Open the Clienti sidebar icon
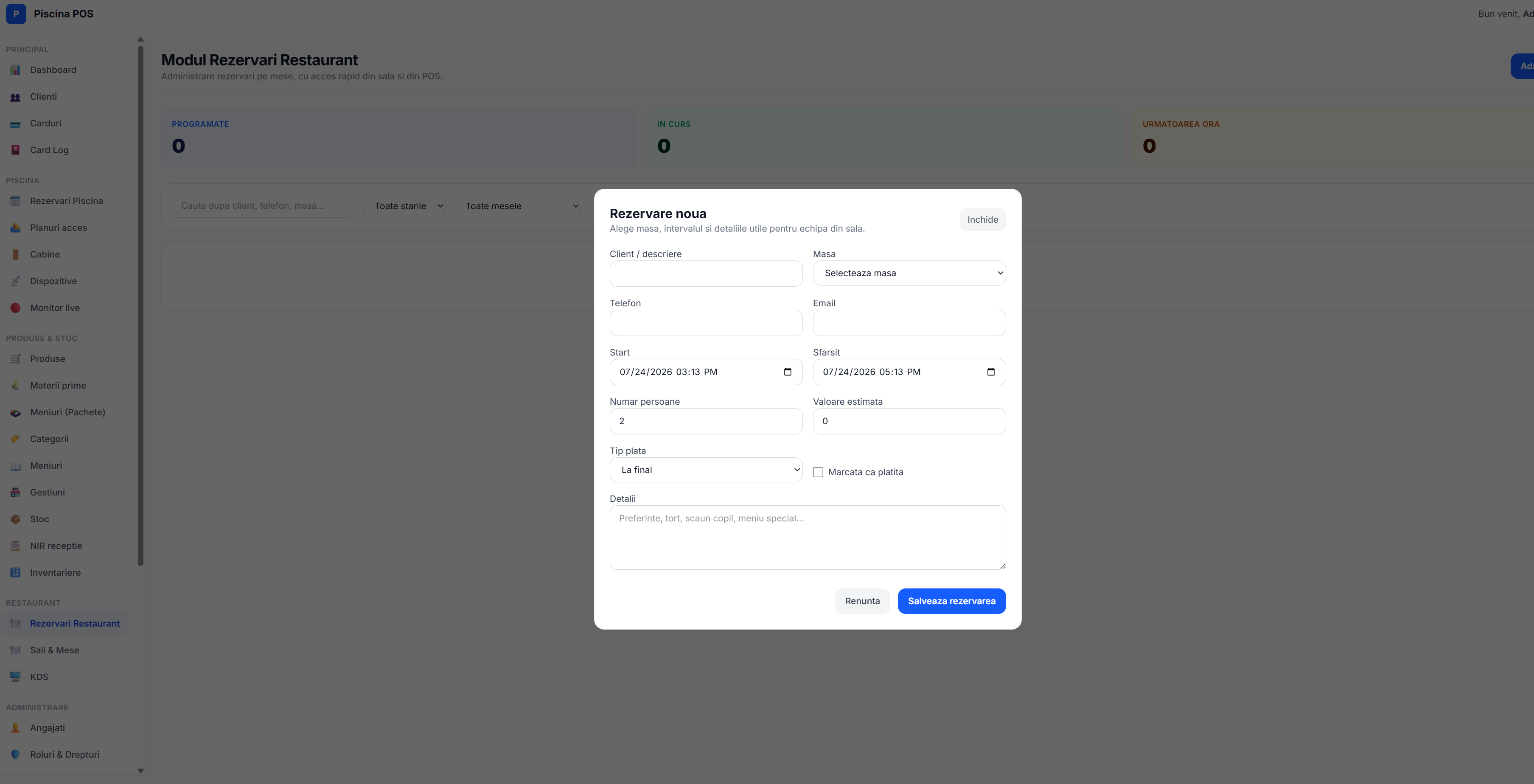 point(15,97)
